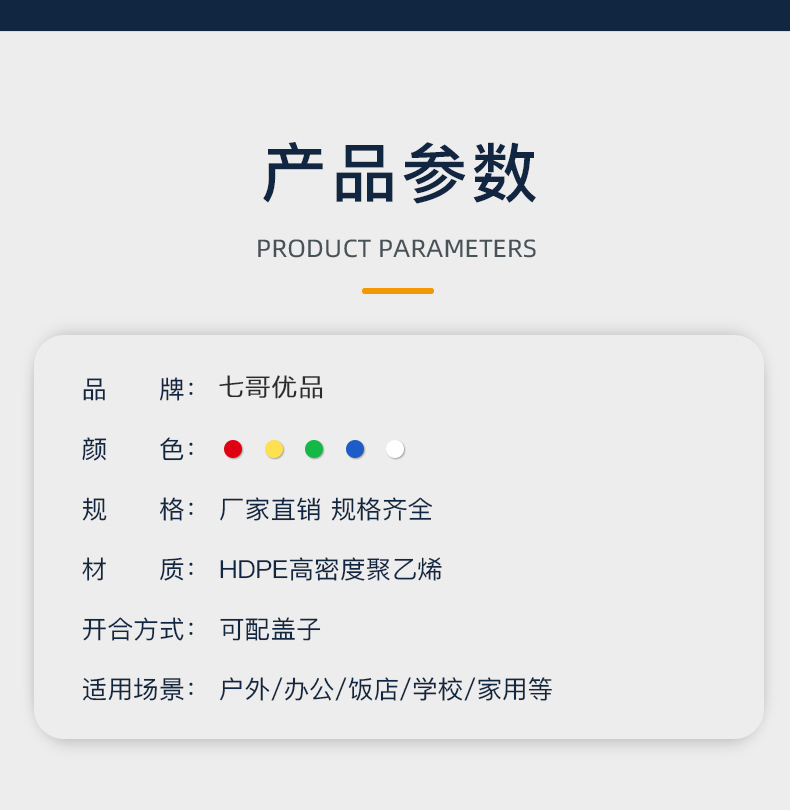Click the 可配盖子 value
790x810 pixels.
270,629
